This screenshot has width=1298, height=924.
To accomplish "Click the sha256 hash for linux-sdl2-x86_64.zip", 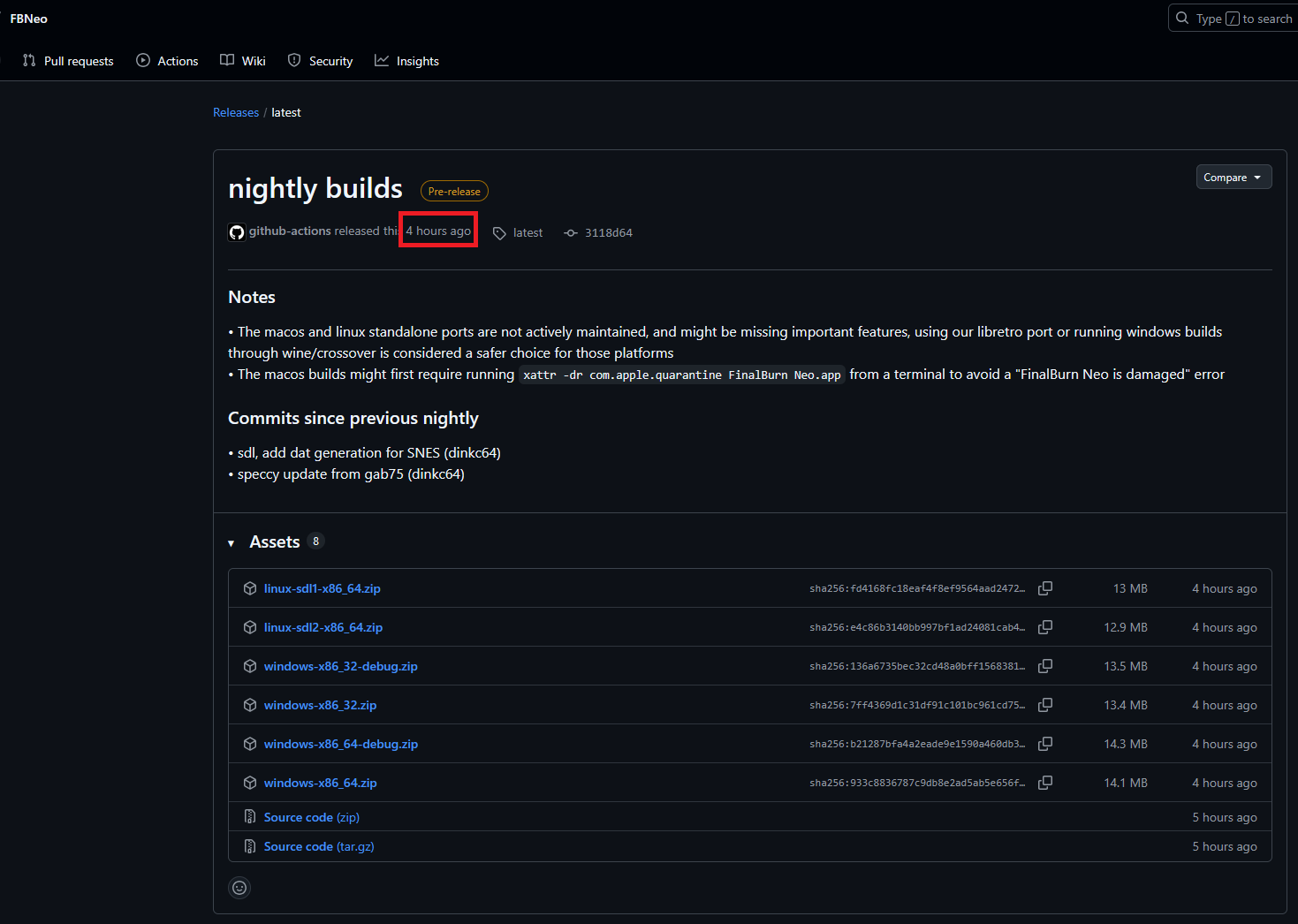I will [917, 627].
